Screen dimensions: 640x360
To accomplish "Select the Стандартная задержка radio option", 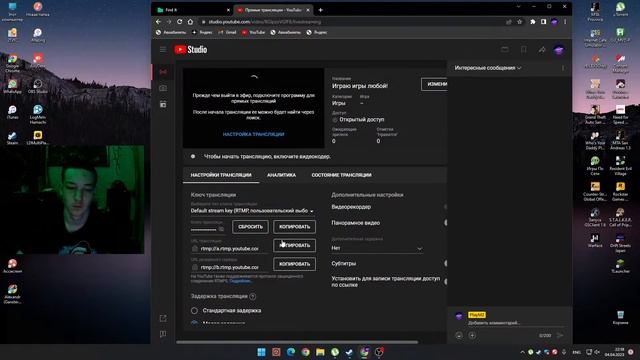I will tap(194, 311).
